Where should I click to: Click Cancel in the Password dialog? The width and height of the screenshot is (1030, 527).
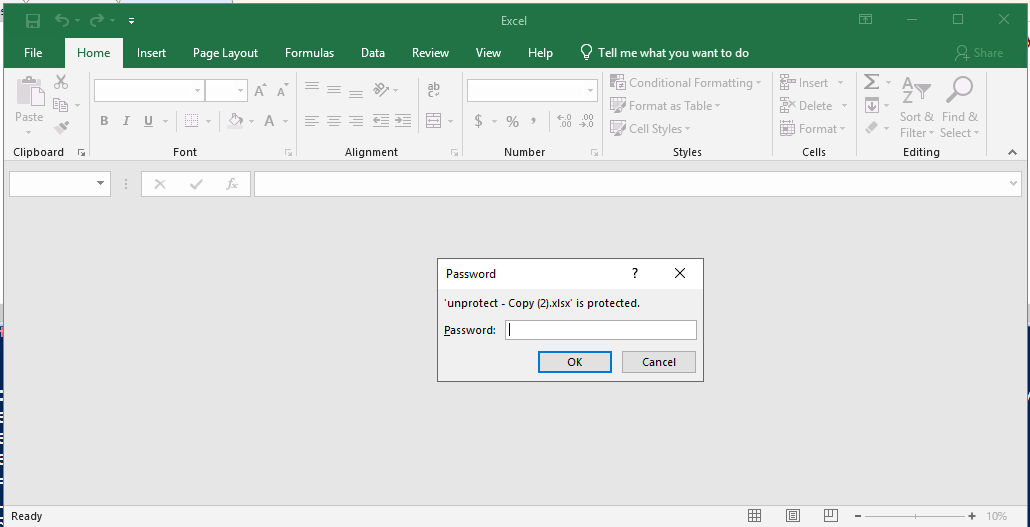pos(659,362)
